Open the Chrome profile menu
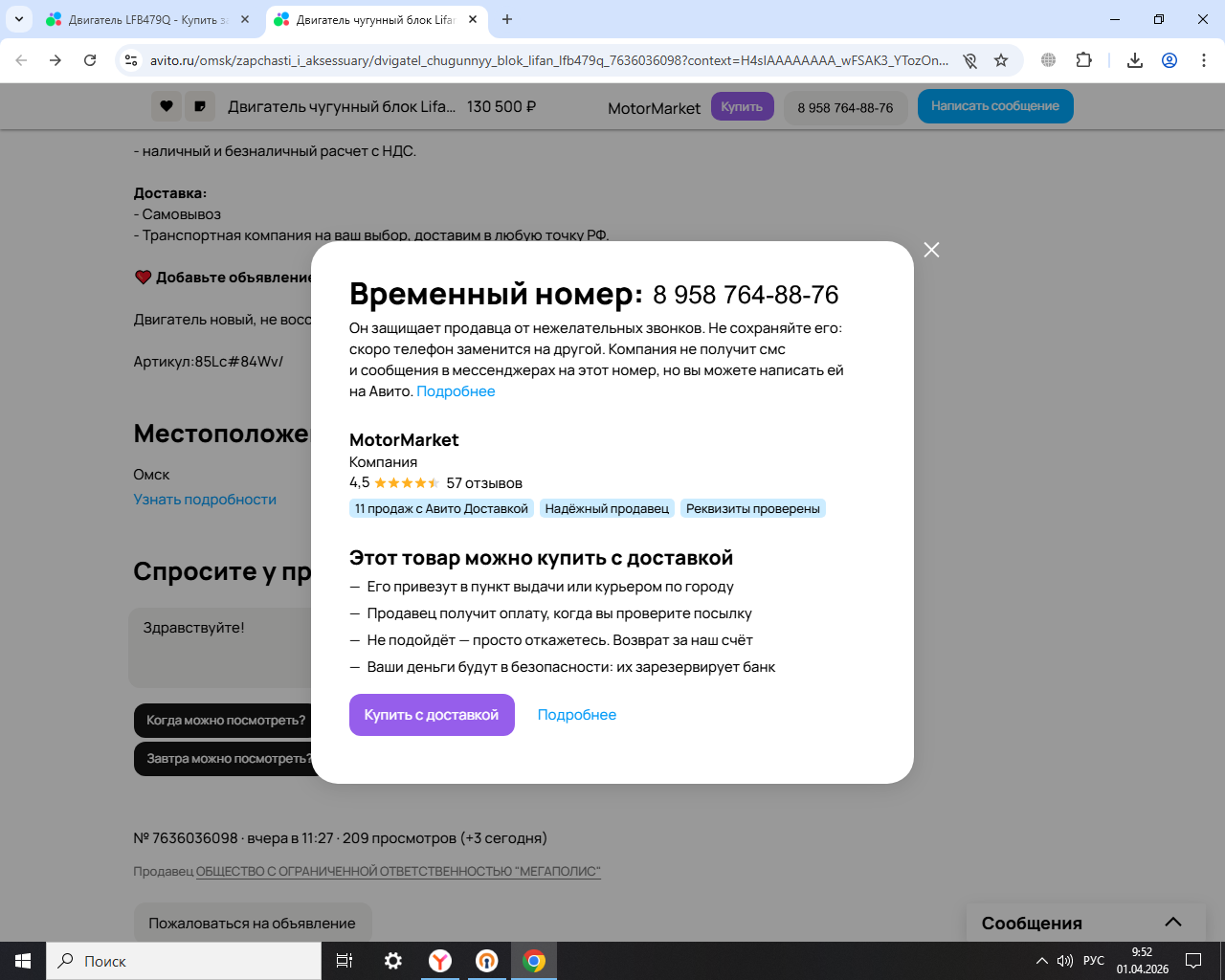The width and height of the screenshot is (1225, 980). (x=1169, y=60)
